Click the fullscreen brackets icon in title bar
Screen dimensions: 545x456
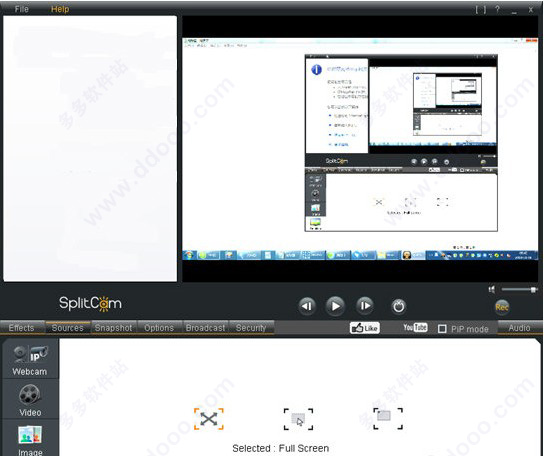tap(481, 10)
